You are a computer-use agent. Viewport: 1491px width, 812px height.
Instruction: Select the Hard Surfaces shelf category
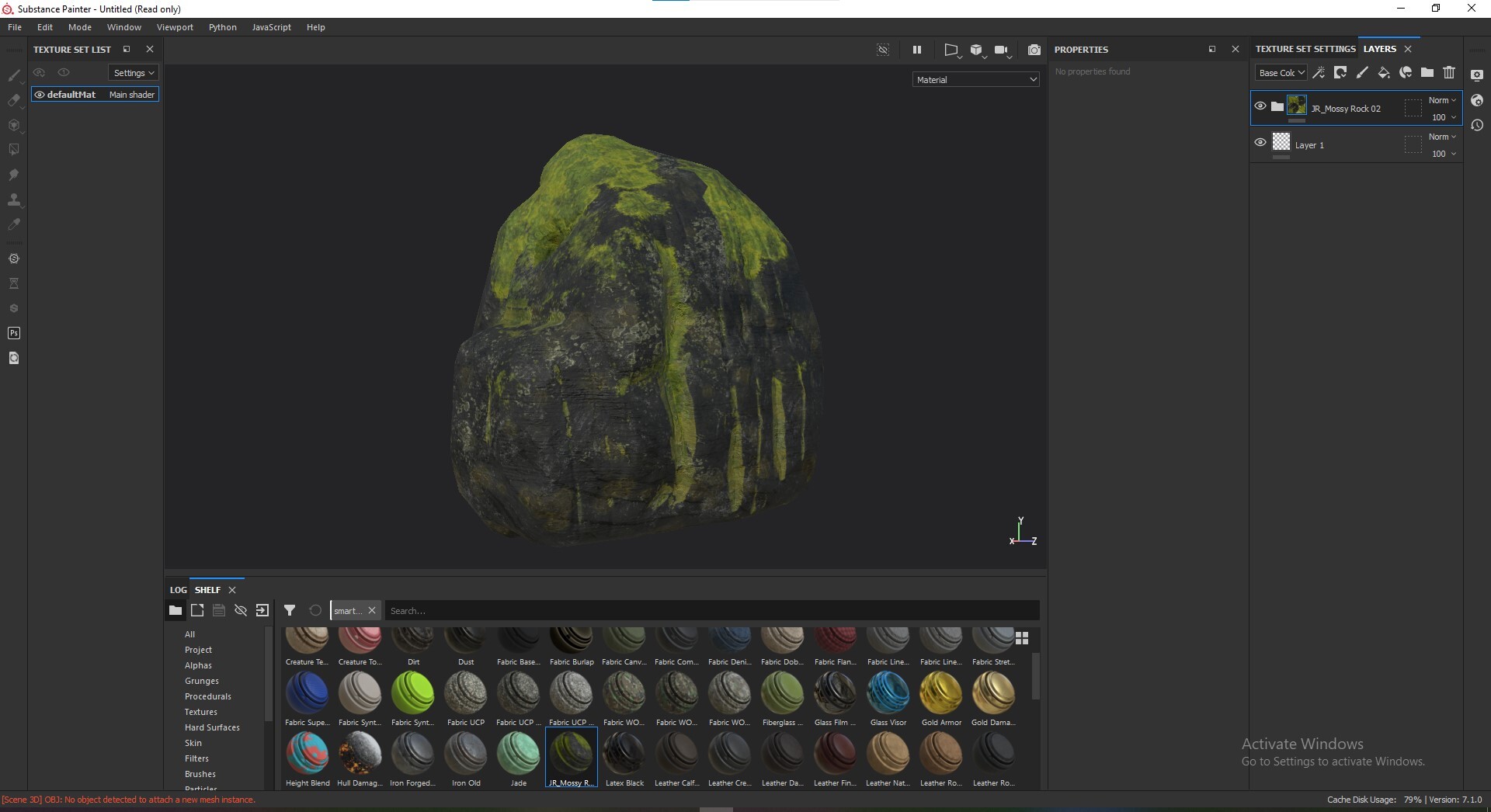coord(212,727)
